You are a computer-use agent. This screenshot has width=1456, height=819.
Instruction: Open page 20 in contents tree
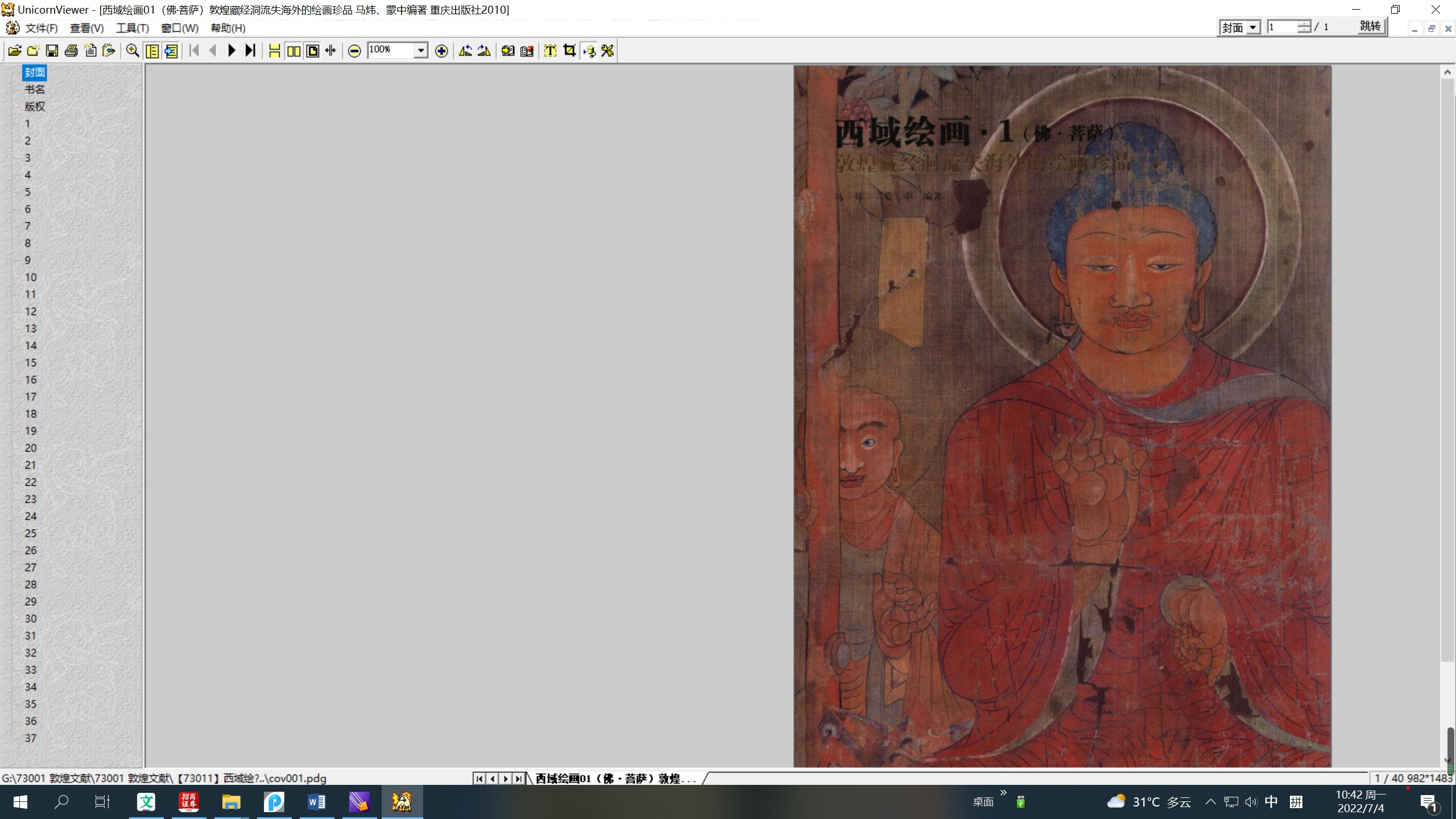tap(31, 448)
